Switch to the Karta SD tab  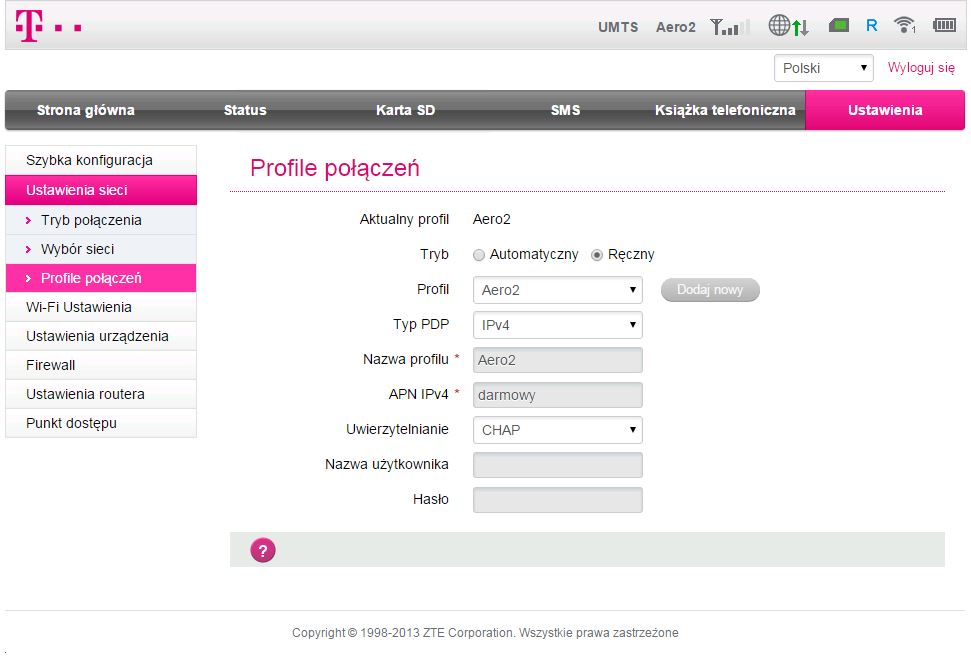[405, 110]
